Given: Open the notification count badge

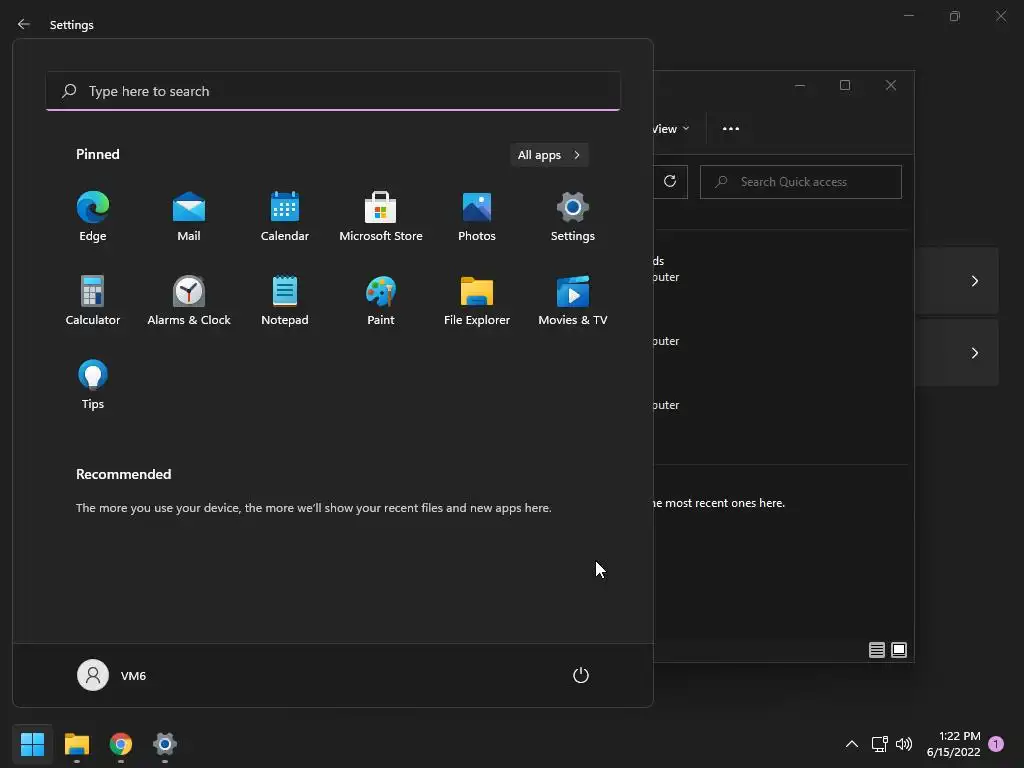Looking at the screenshot, I should click(x=996, y=744).
